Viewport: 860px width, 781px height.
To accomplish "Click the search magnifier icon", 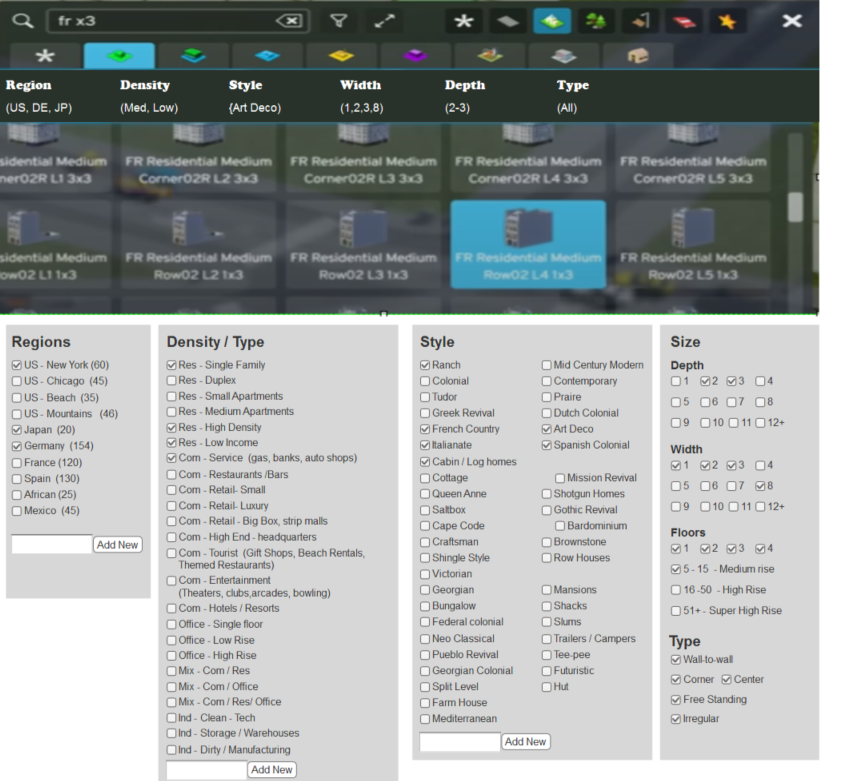I will click(x=23, y=21).
